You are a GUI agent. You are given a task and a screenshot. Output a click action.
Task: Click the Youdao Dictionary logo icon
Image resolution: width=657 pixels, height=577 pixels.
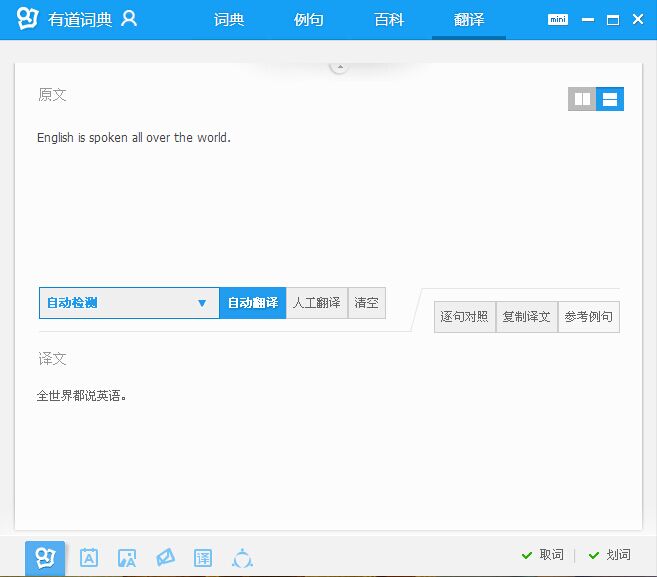click(27, 19)
